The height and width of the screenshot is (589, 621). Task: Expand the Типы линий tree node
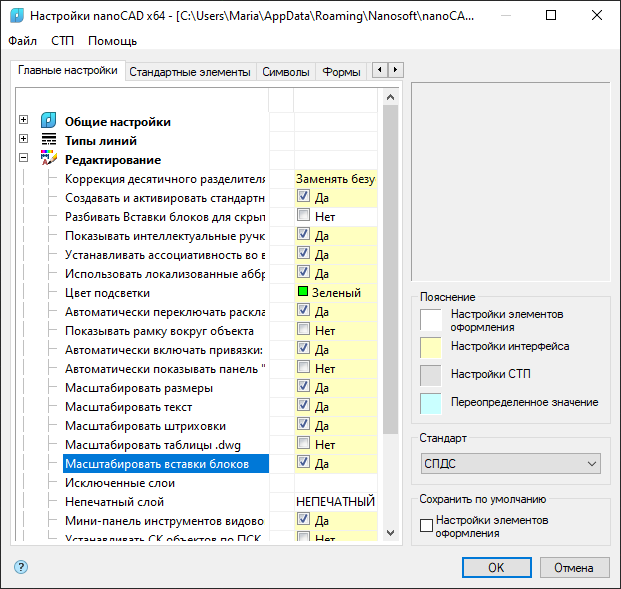point(23,140)
